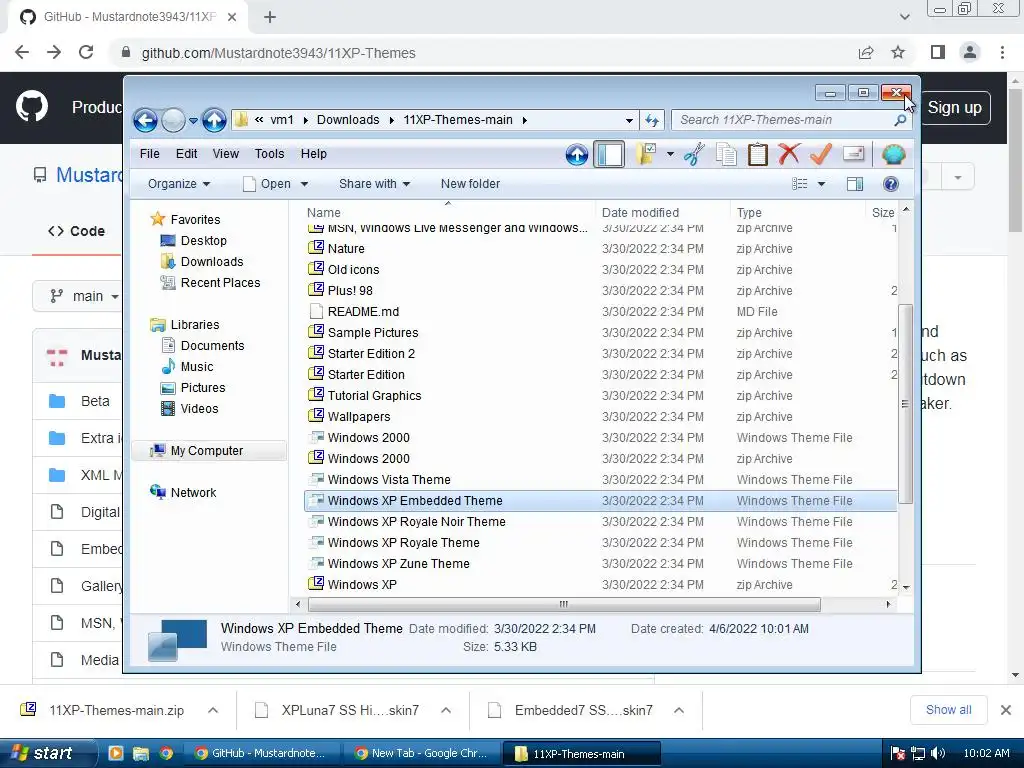Click the red X Delete icon

[x=789, y=155]
